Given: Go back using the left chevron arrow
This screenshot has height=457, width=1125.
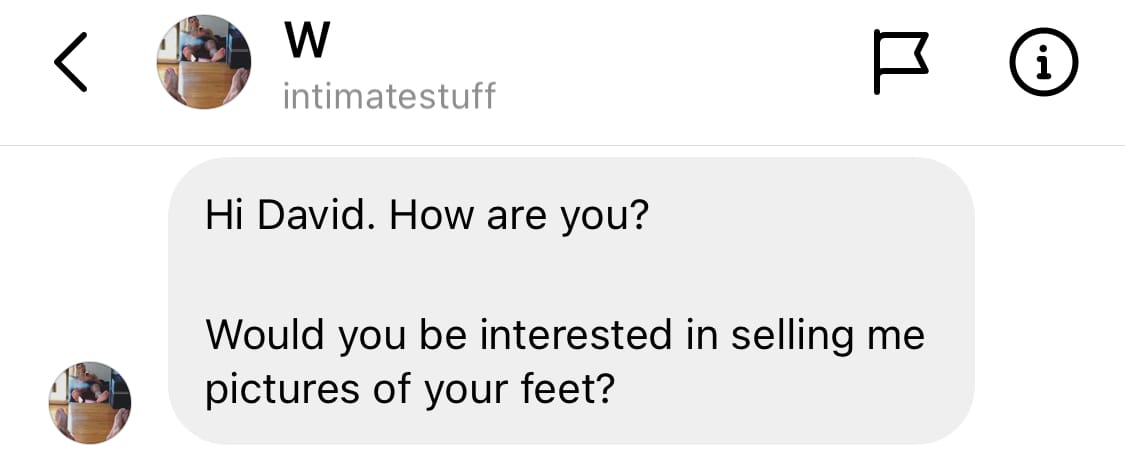Looking at the screenshot, I should point(71,62).
